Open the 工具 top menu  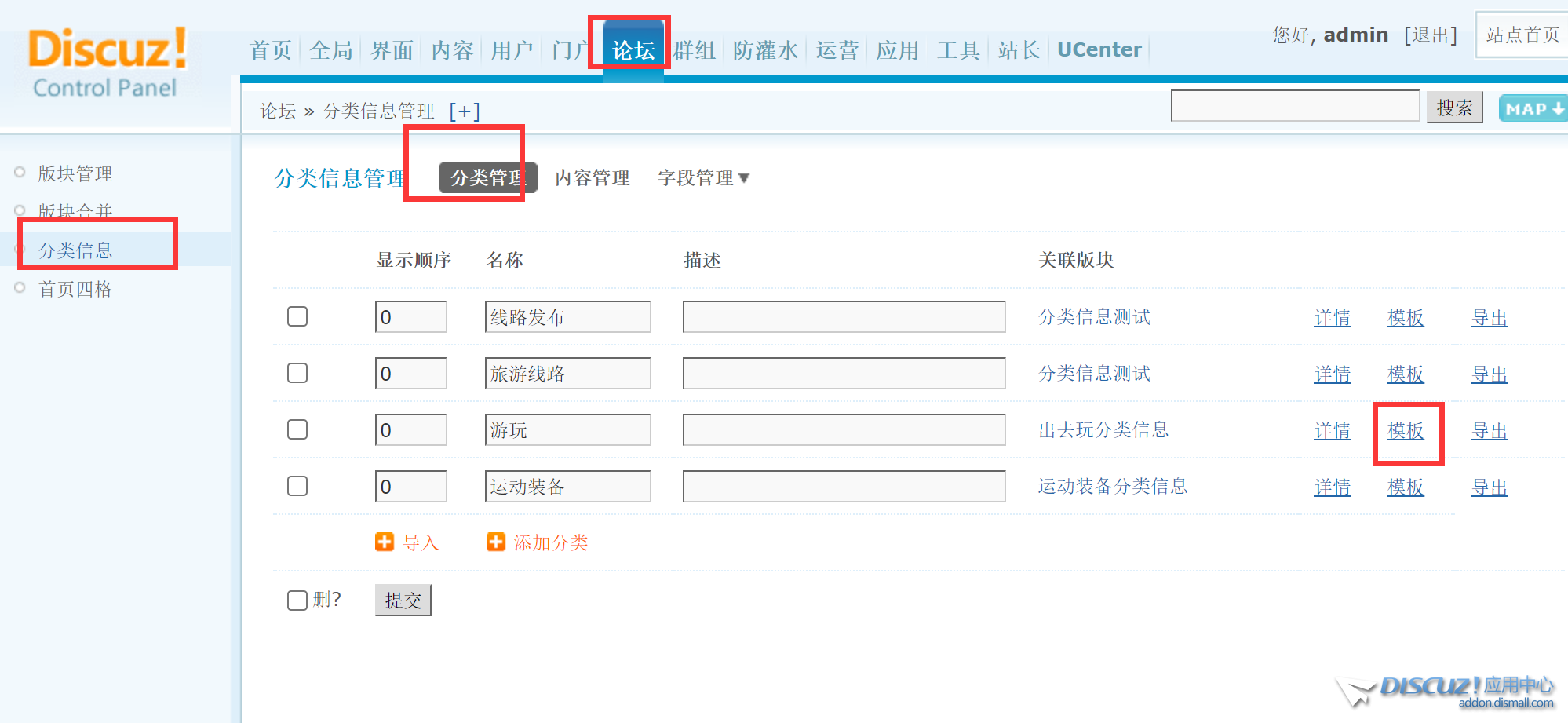point(958,50)
